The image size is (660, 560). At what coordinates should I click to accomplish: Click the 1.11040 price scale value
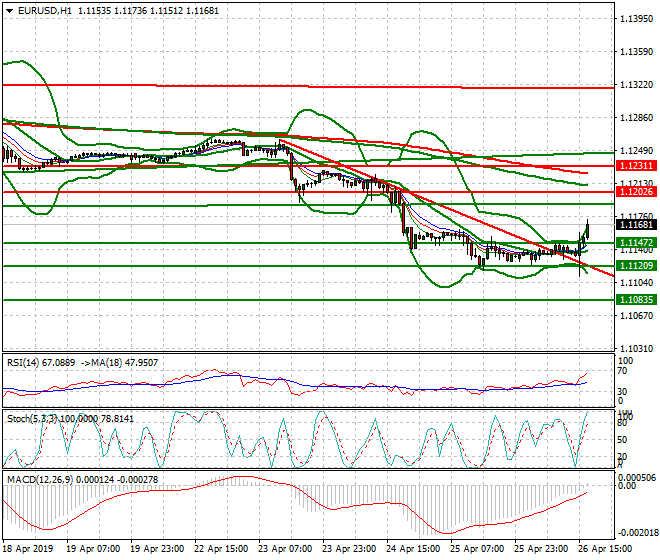[x=637, y=283]
